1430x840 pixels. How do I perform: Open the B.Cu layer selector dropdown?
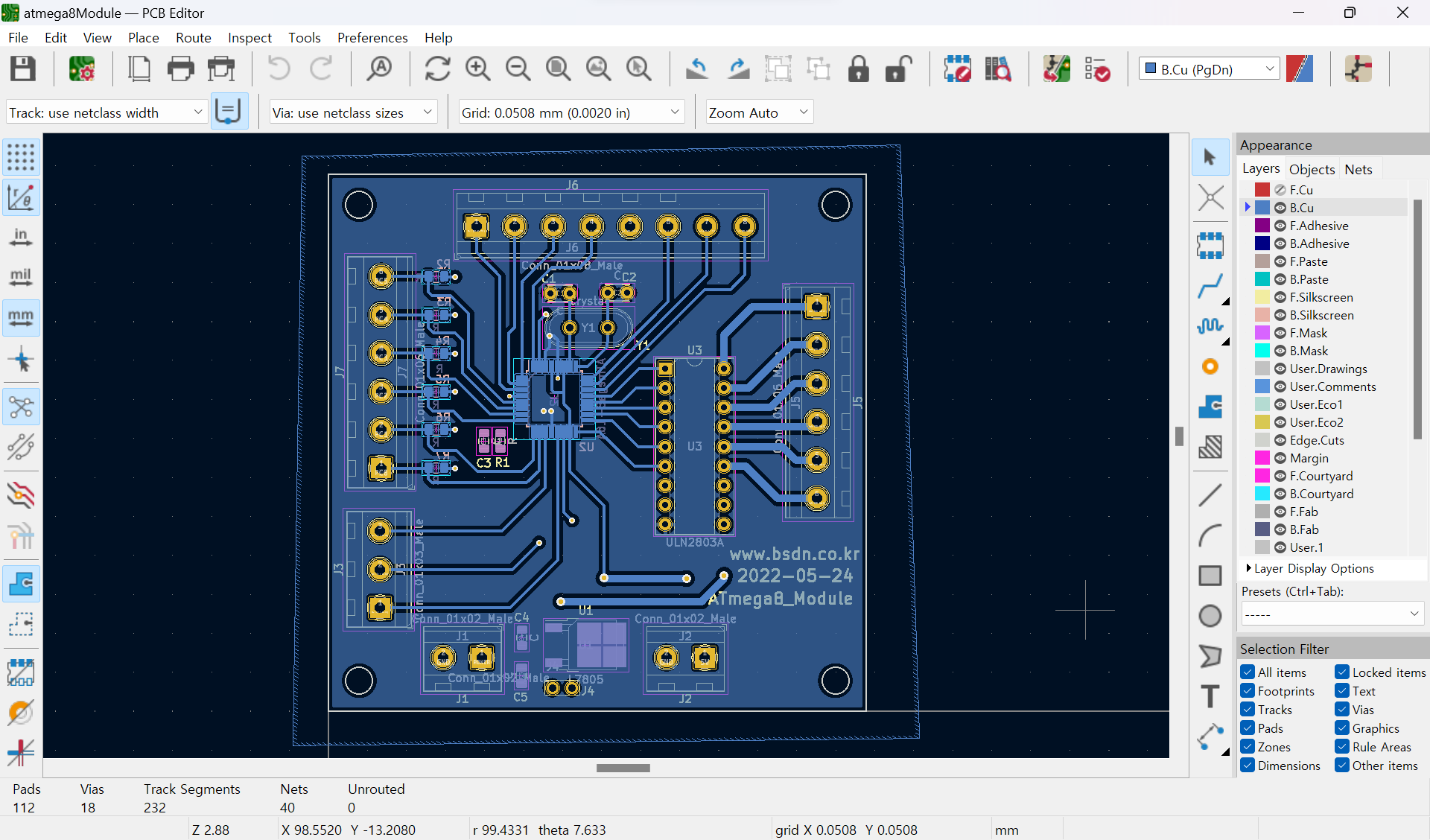coord(1210,69)
